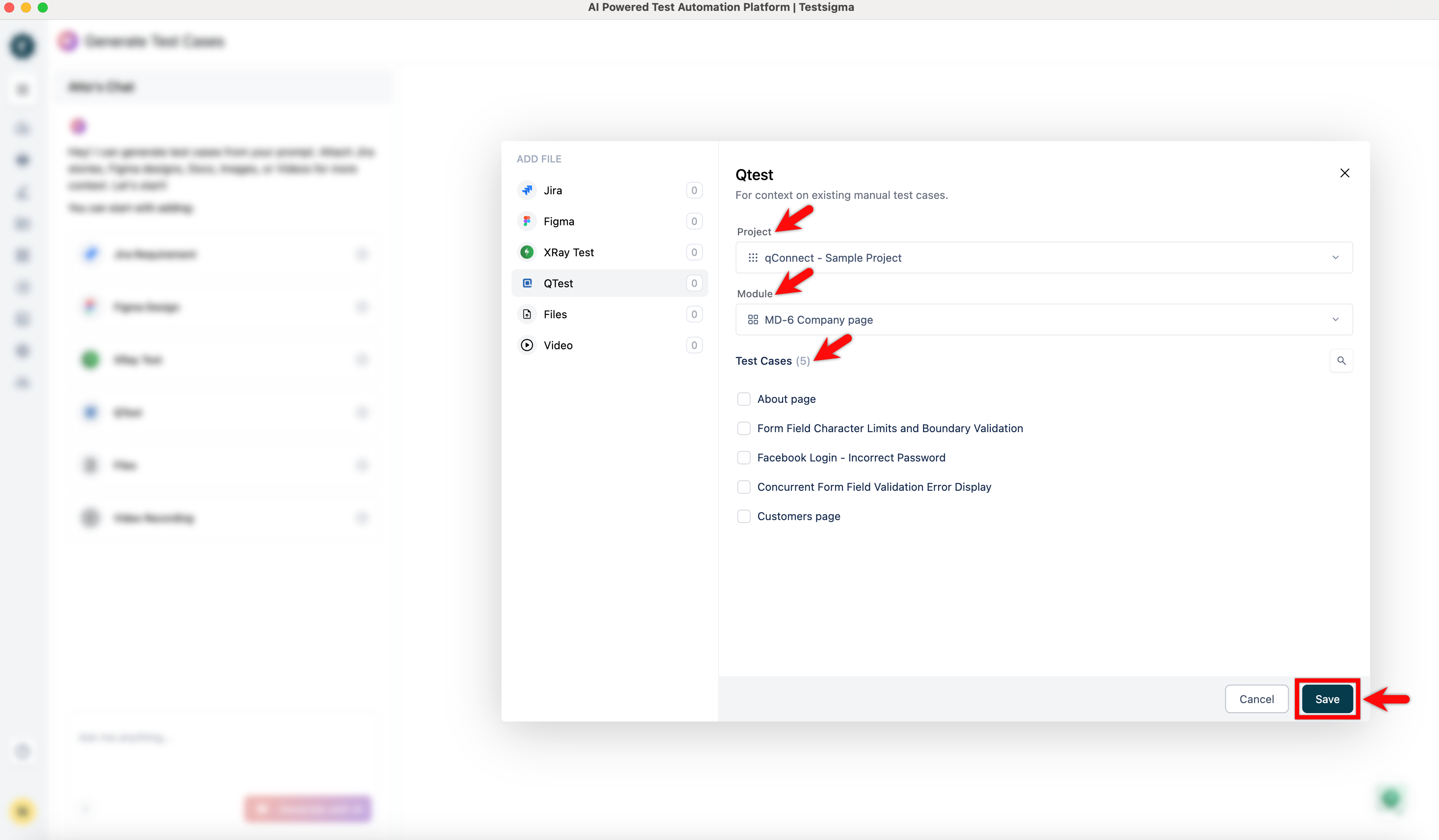Switch to the Files source entry

pos(609,314)
